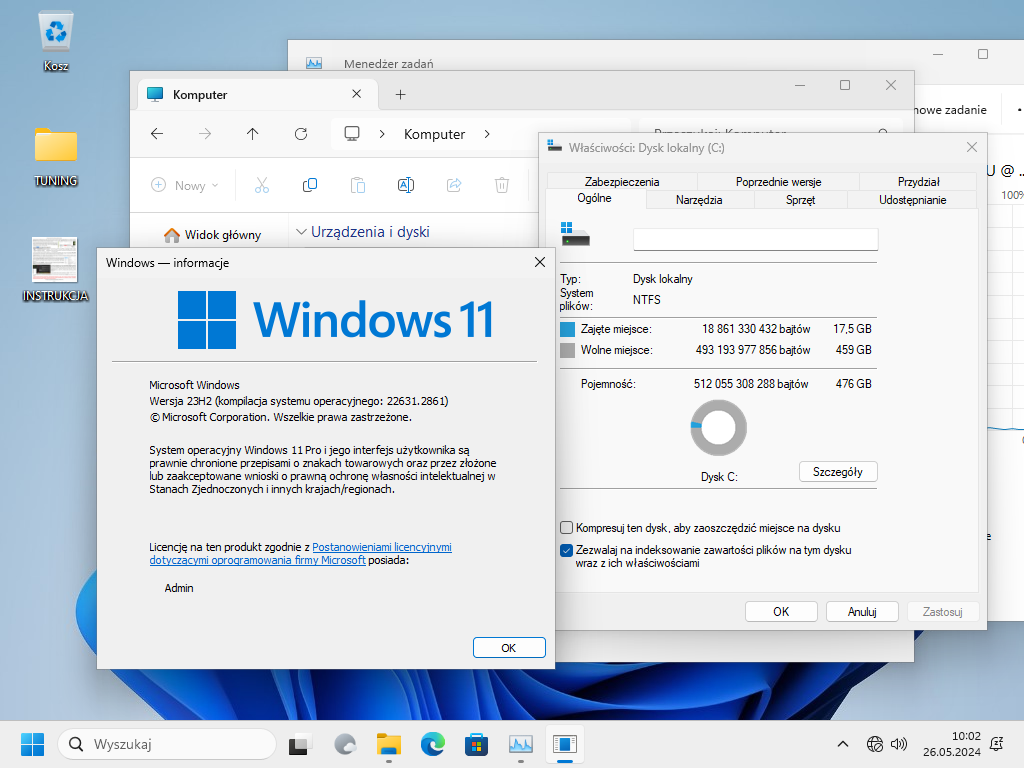Screen dimensions: 1024x768
Task: Launch Microsoft Edge from taskbar
Action: 432,744
